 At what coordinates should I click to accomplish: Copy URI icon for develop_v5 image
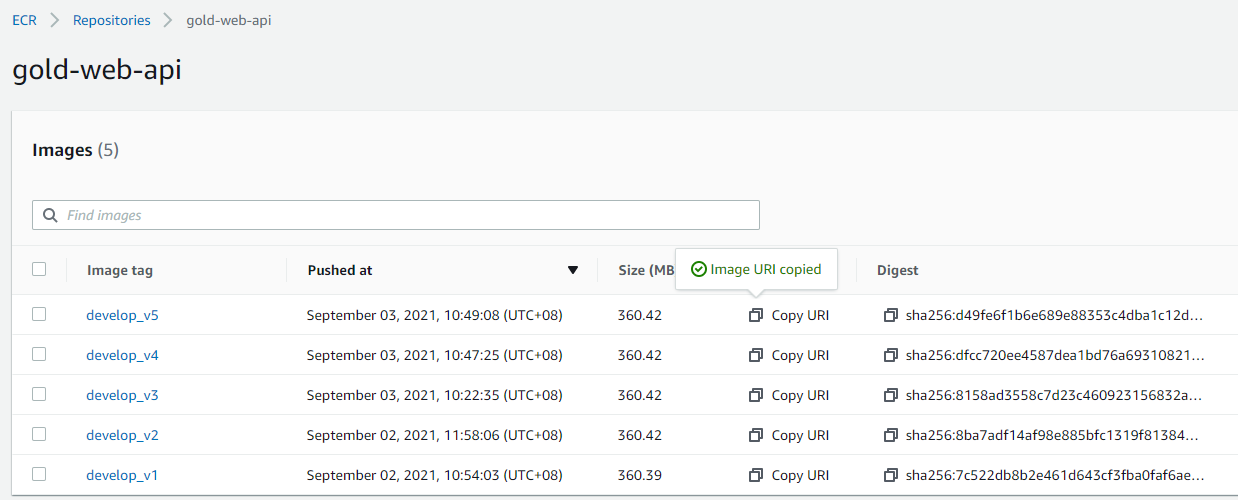click(x=756, y=315)
